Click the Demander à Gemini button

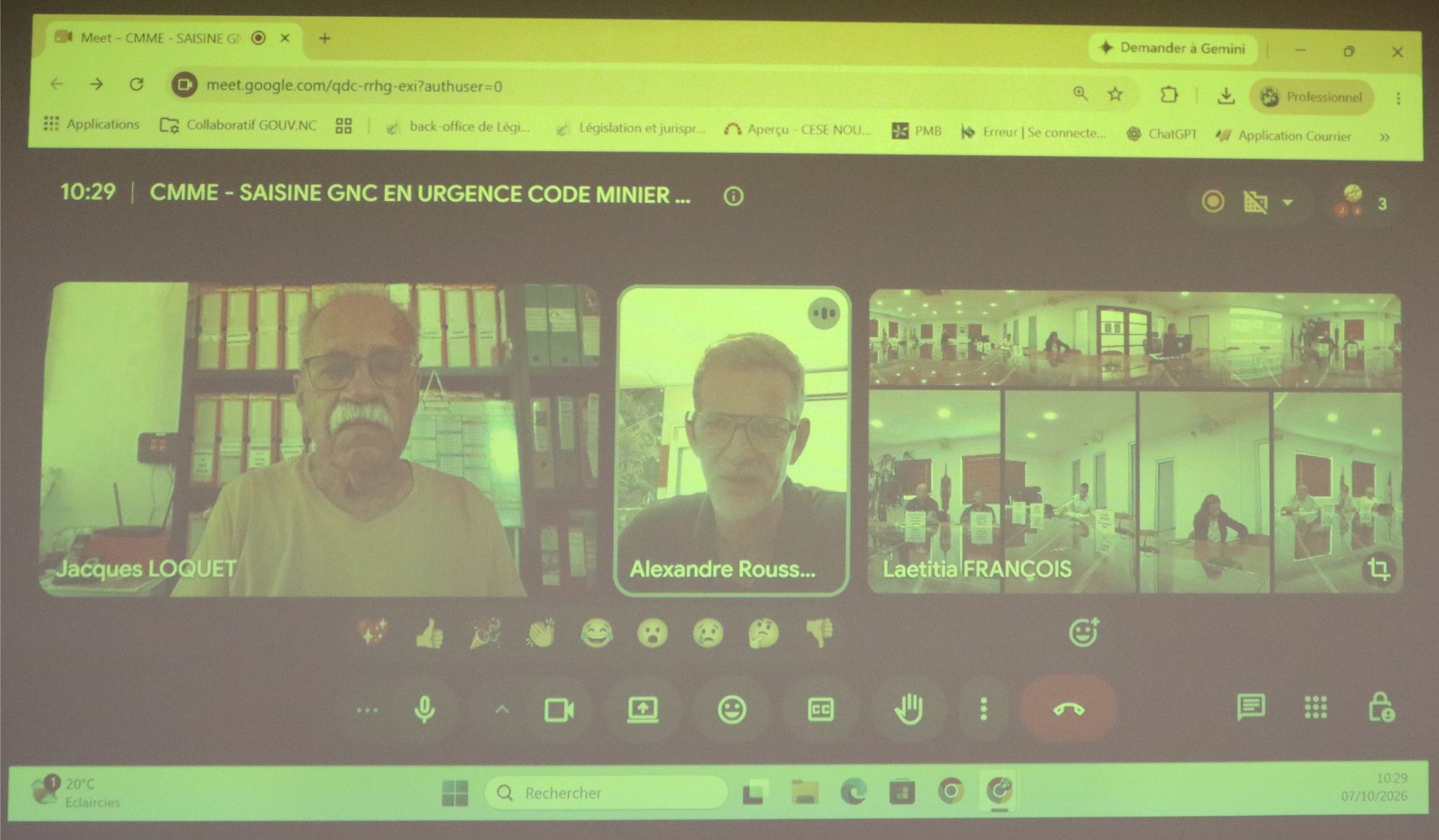tap(1174, 48)
